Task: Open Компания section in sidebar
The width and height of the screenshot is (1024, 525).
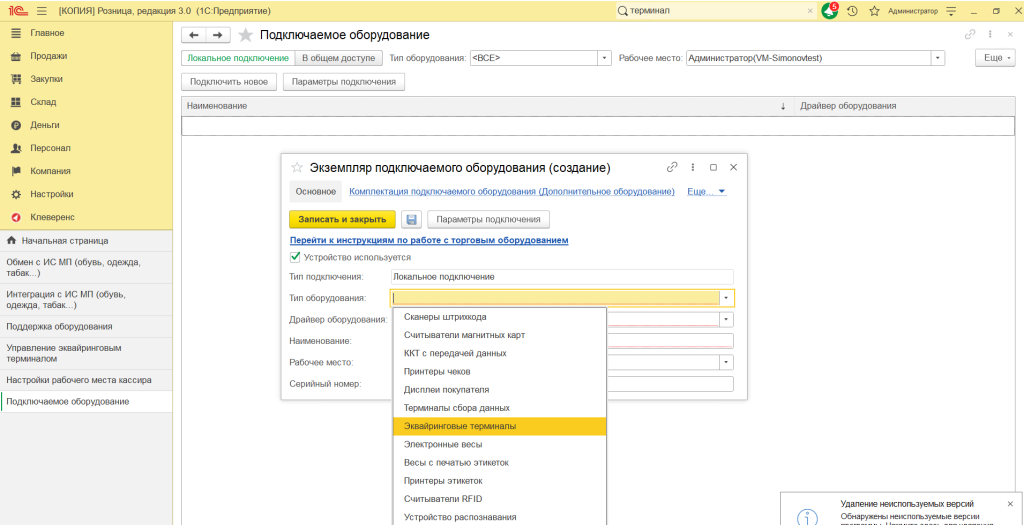Action: tap(50, 171)
